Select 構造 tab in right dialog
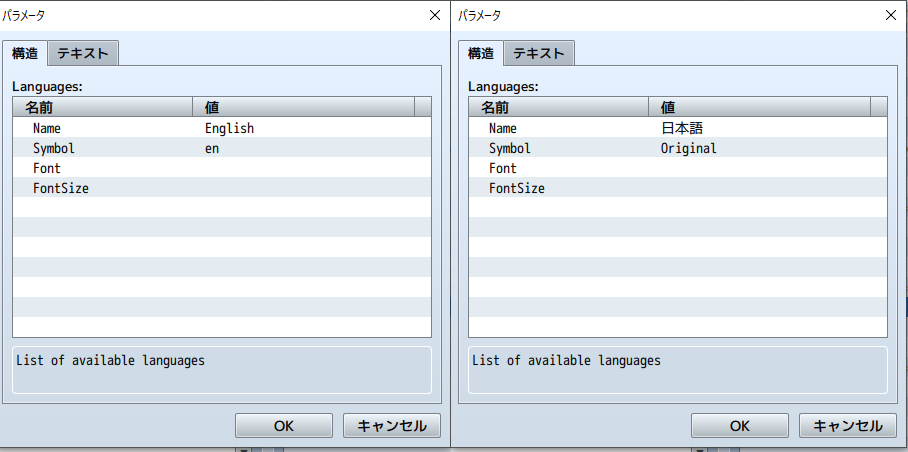Viewport: 908px width, 452px height. [481, 53]
